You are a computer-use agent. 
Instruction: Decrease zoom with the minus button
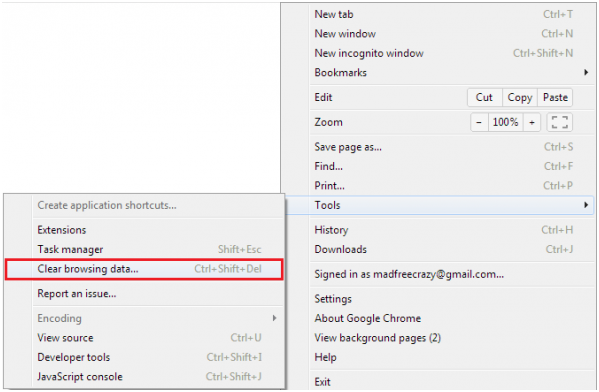coord(479,122)
